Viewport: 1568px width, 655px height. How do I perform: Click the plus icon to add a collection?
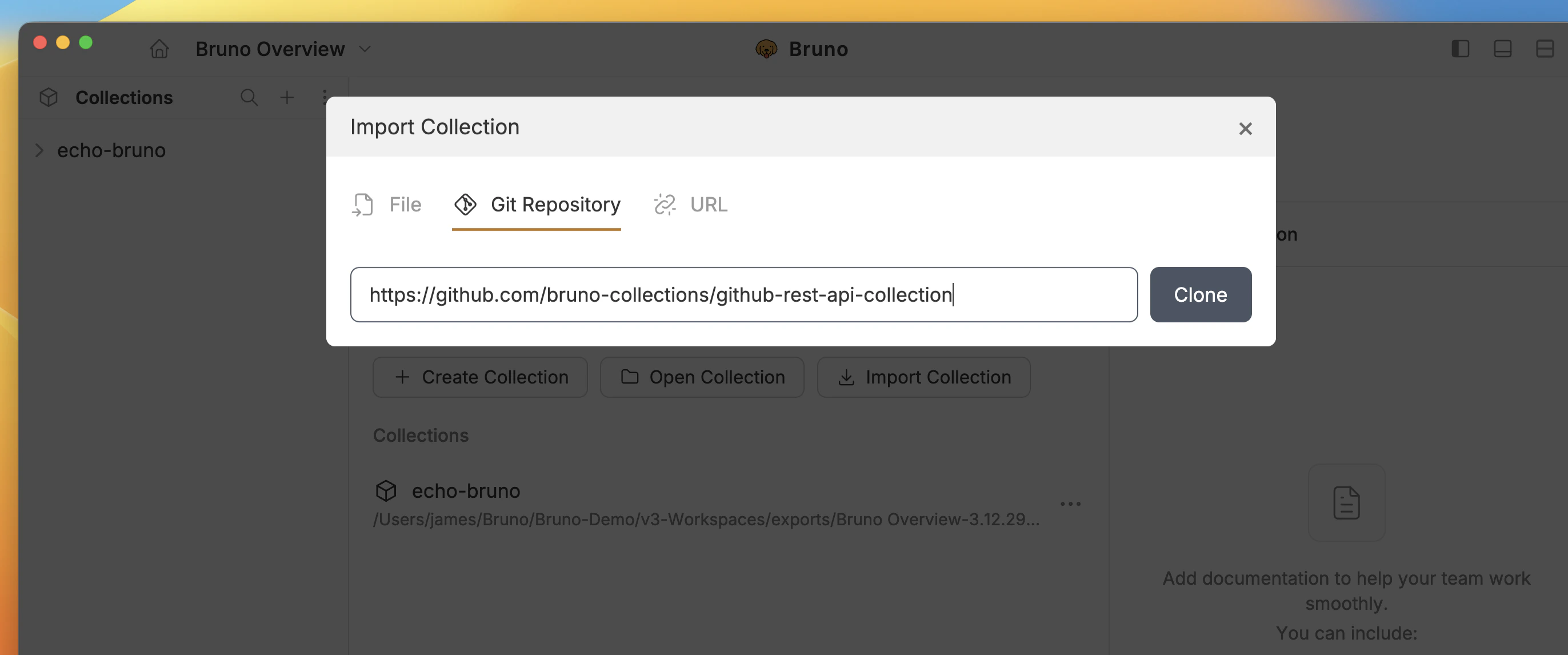coord(287,97)
